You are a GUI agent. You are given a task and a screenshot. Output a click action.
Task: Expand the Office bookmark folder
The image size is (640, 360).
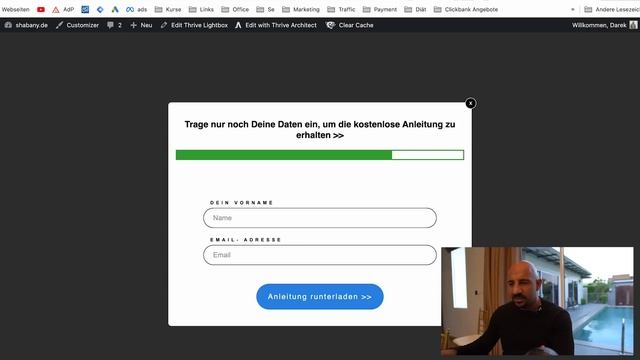235,9
